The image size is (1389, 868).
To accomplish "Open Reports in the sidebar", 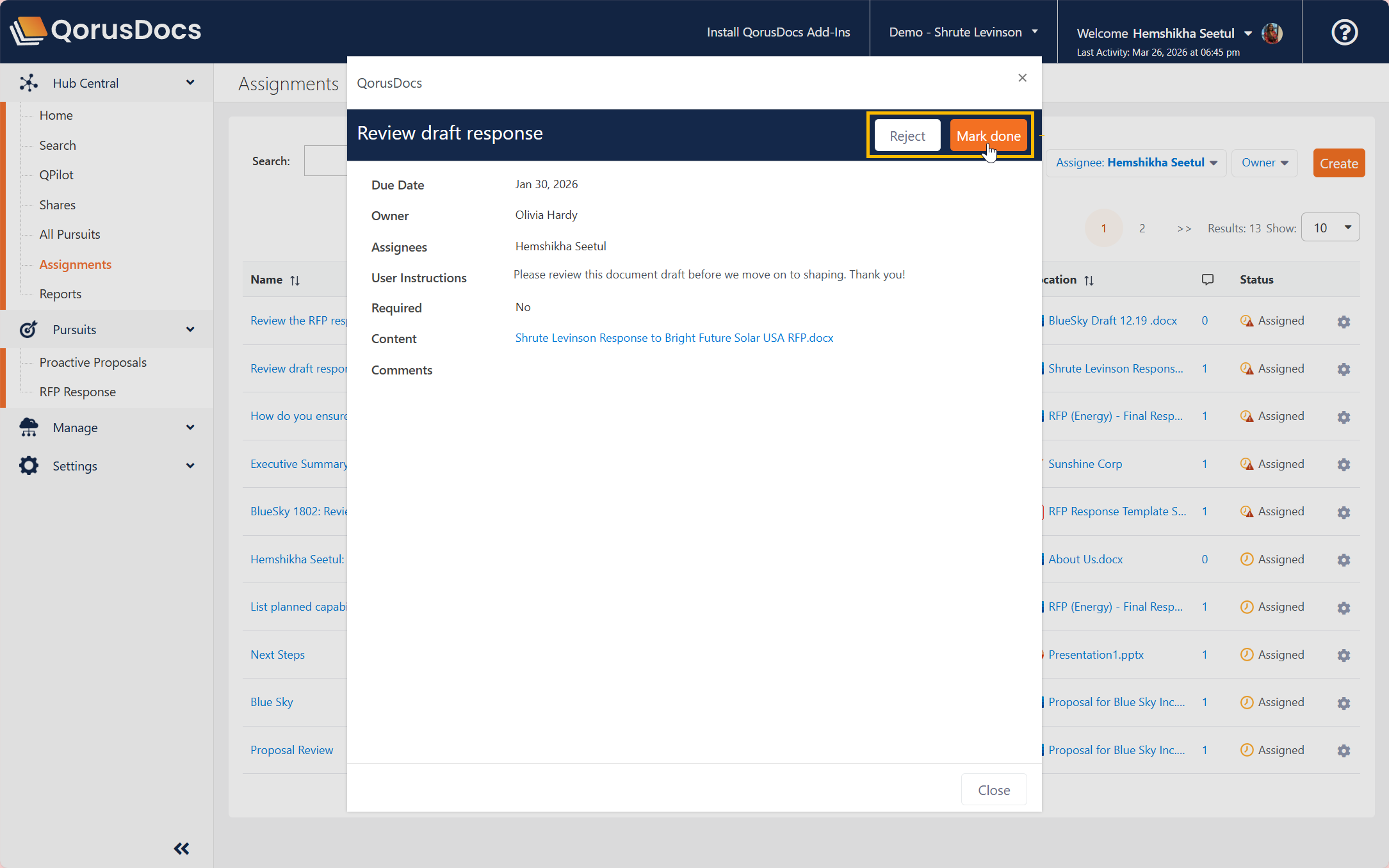I will click(x=60, y=294).
